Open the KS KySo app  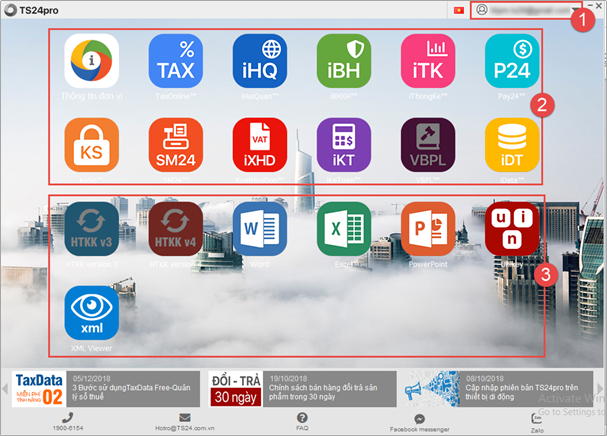click(91, 145)
